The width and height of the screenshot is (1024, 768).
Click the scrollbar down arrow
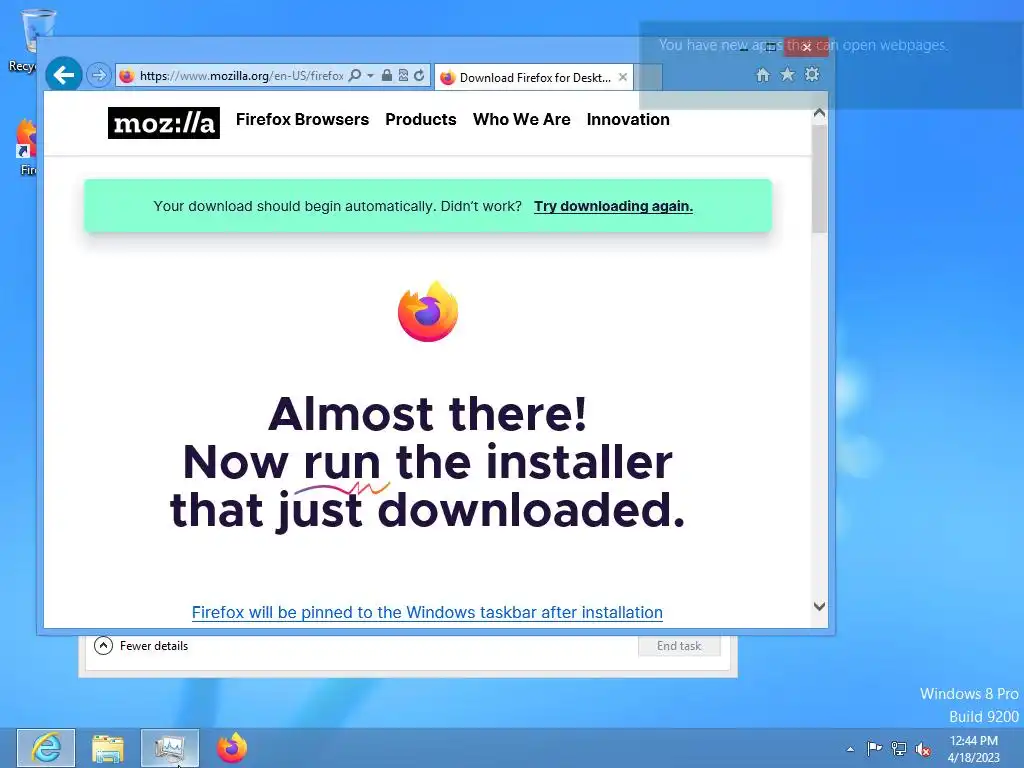coord(820,607)
